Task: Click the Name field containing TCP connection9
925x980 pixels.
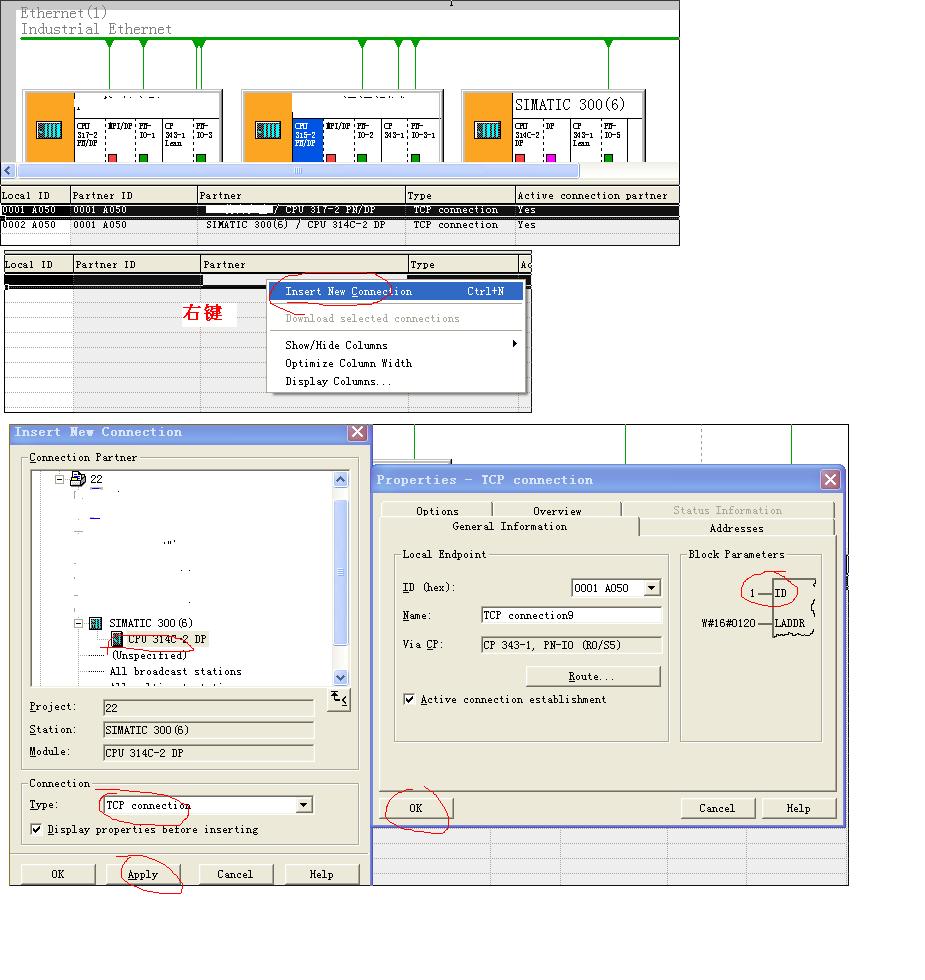Action: coord(571,616)
